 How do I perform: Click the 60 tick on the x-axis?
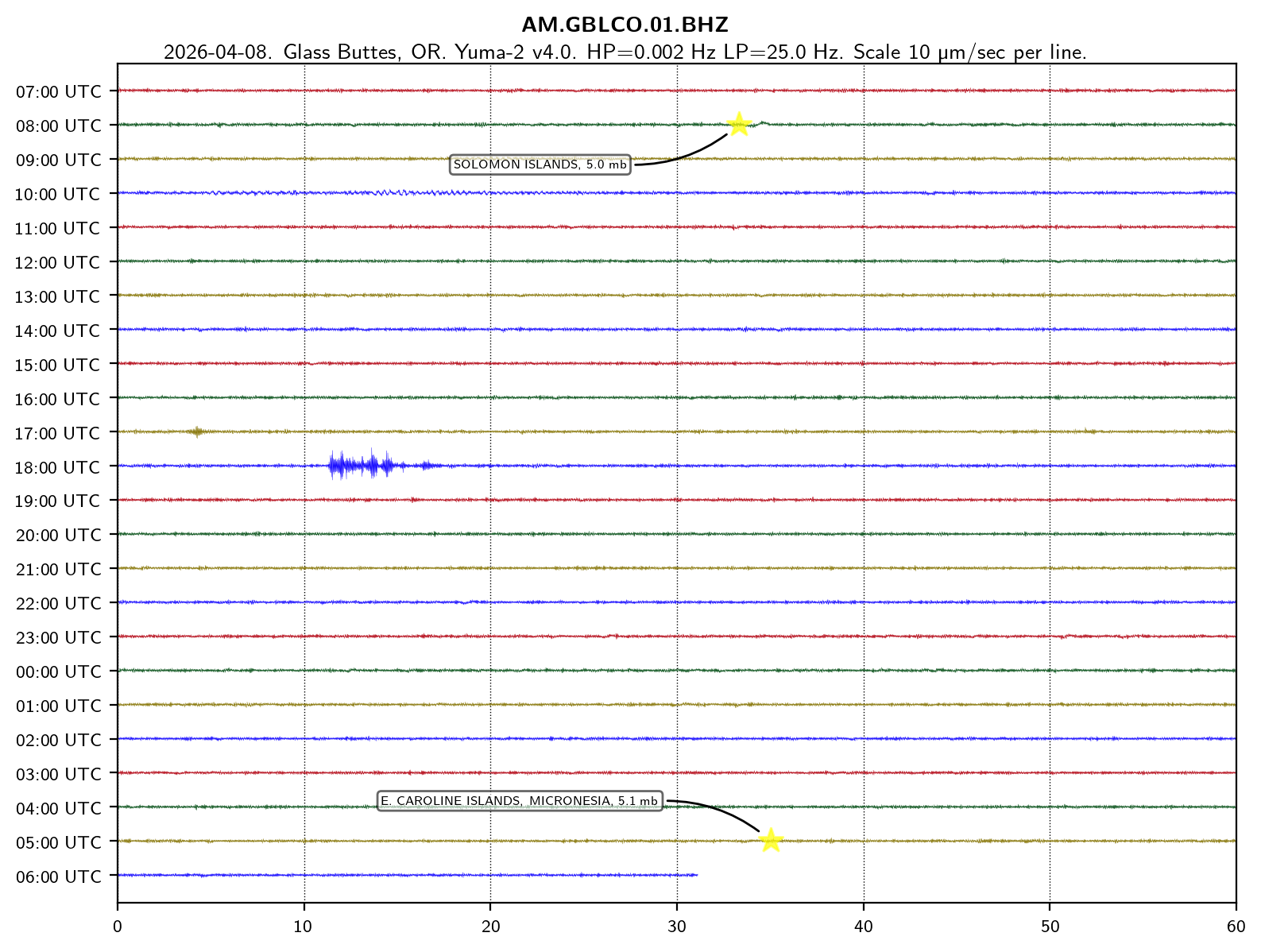tap(1236, 927)
